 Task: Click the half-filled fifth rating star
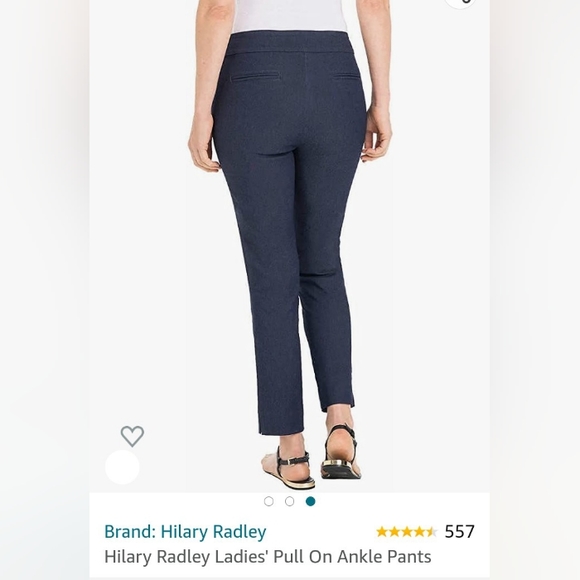(431, 532)
